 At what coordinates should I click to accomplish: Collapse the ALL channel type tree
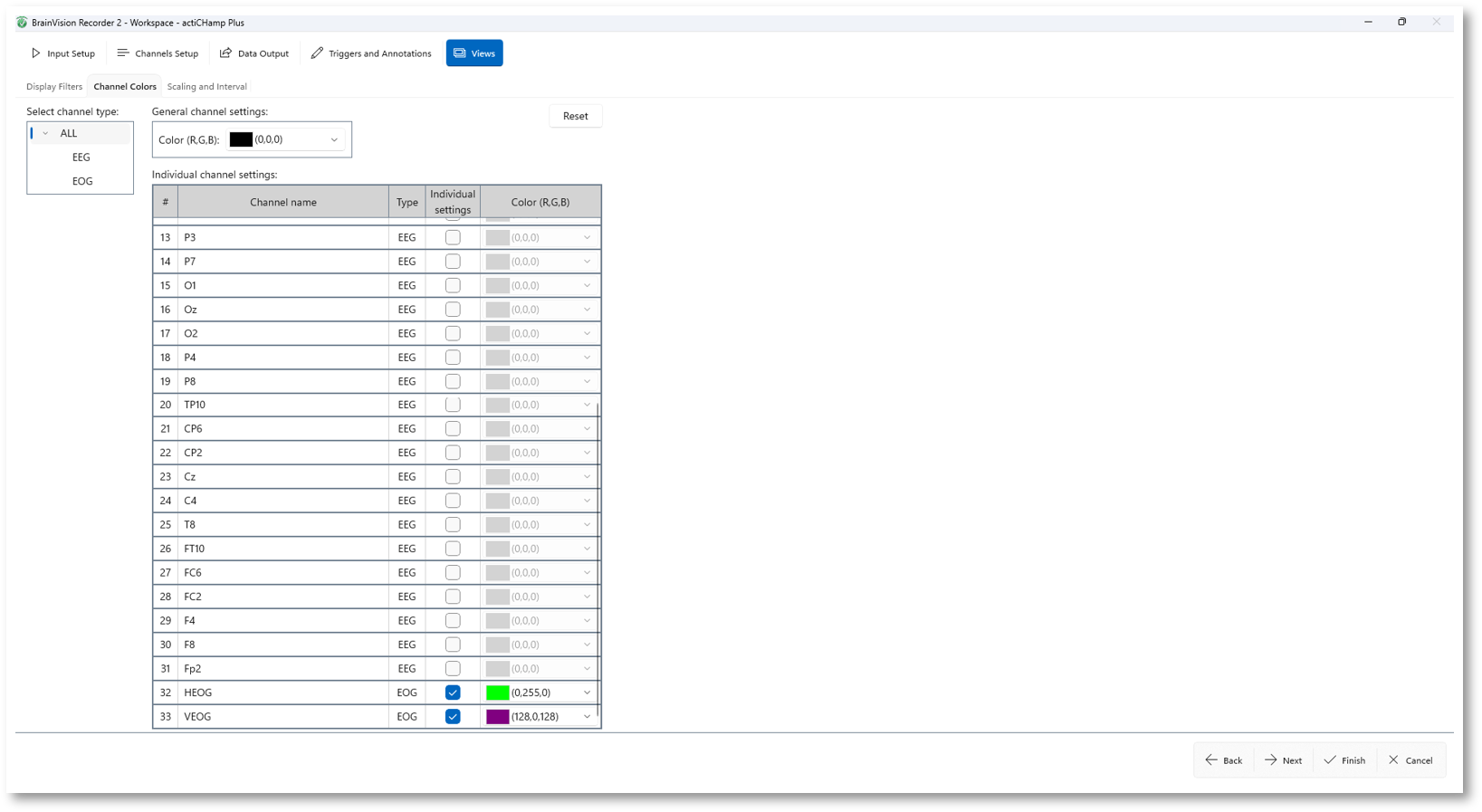[45, 134]
